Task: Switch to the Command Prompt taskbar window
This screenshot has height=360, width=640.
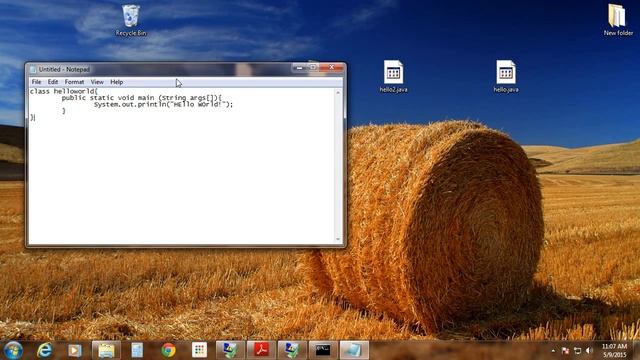Action: pos(323,350)
